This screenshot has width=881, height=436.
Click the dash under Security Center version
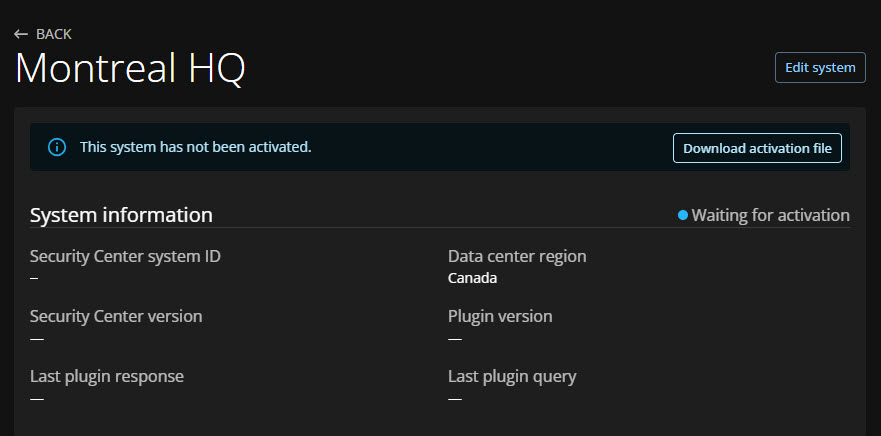click(x=37, y=338)
